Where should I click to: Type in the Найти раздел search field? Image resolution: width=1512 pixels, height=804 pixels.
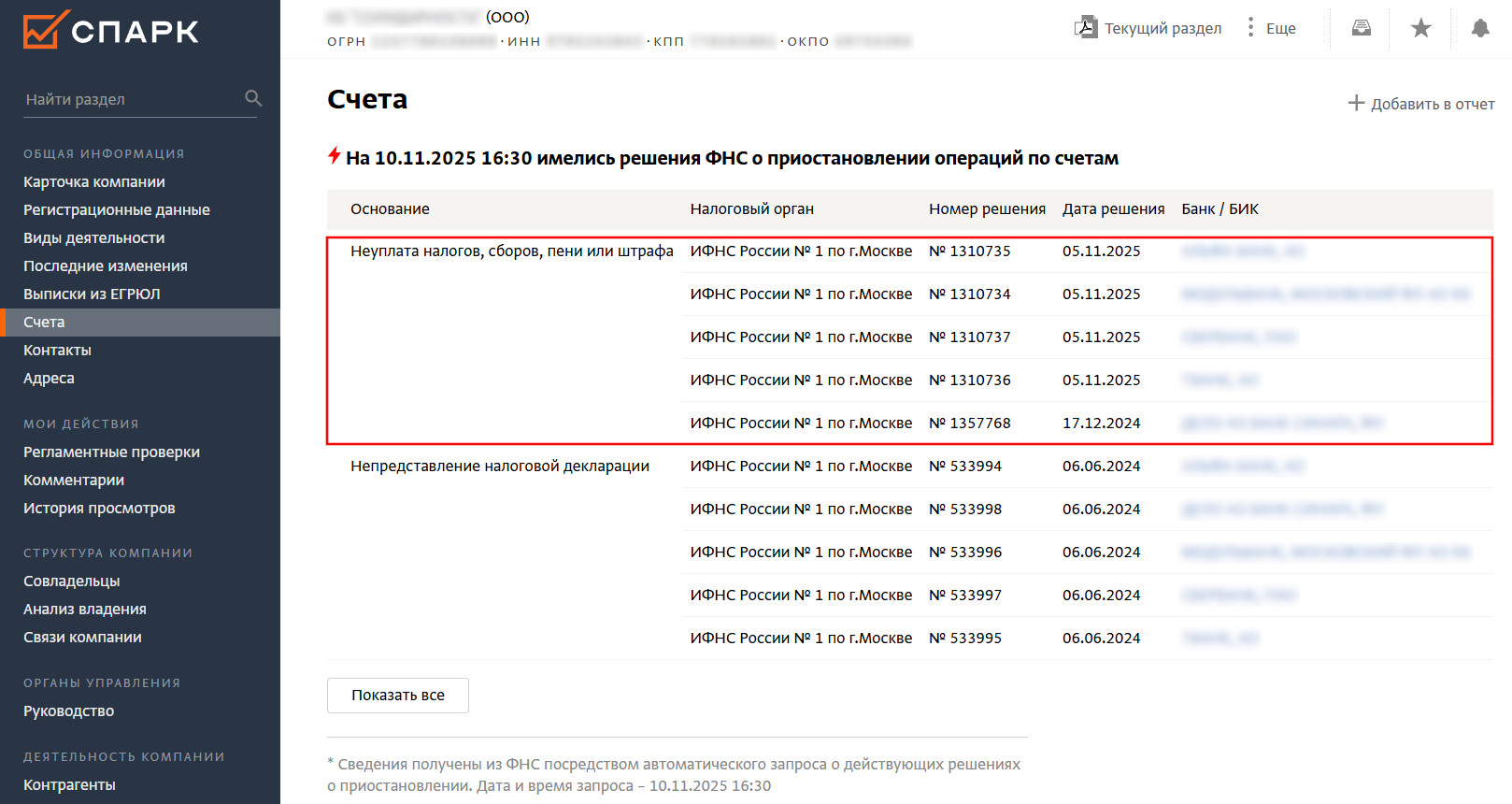(131, 99)
